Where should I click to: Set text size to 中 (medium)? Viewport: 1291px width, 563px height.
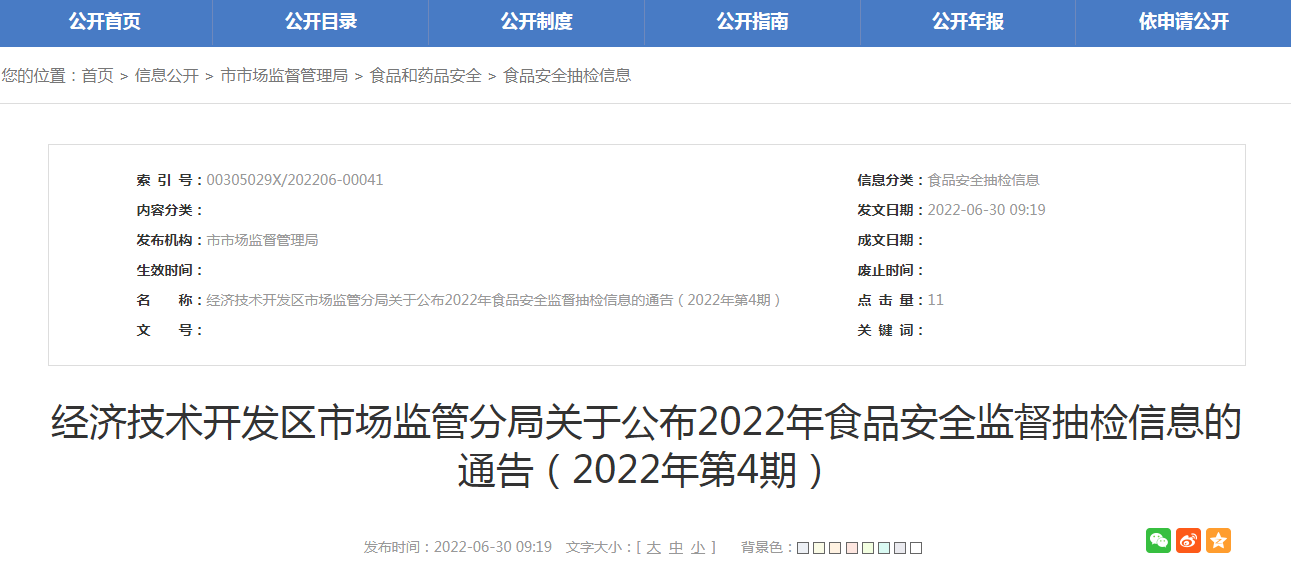(676, 548)
